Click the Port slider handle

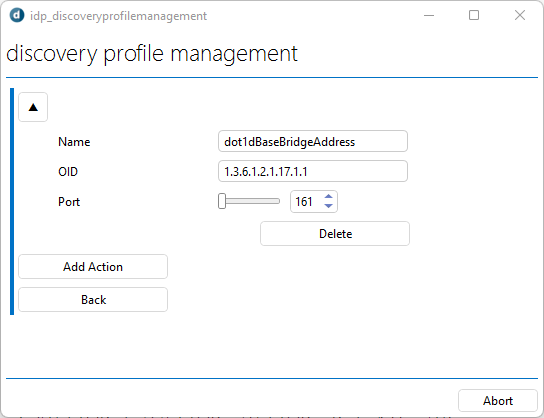coord(222,201)
